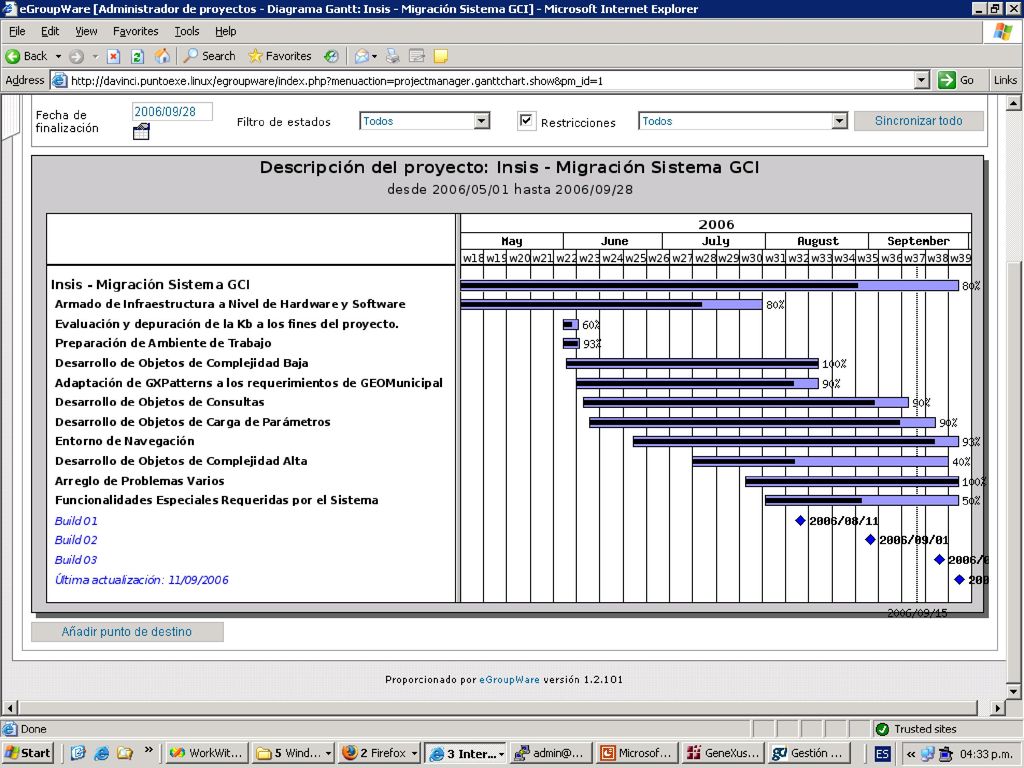Click the green Go arrow button
1024x768 pixels.
946,80
